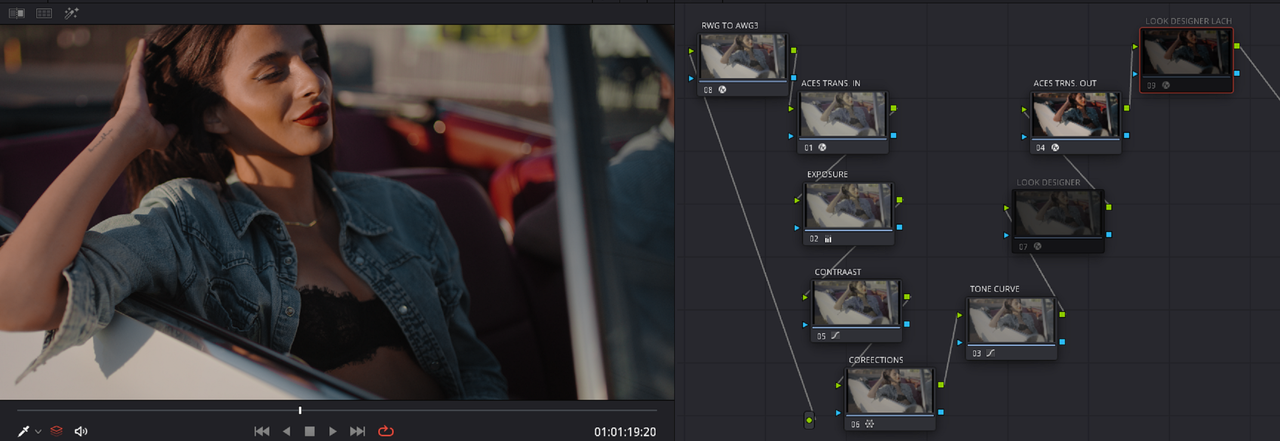
Task: Click green RGB output of LOOK DESIGNER LACH
Action: [x=1237, y=46]
